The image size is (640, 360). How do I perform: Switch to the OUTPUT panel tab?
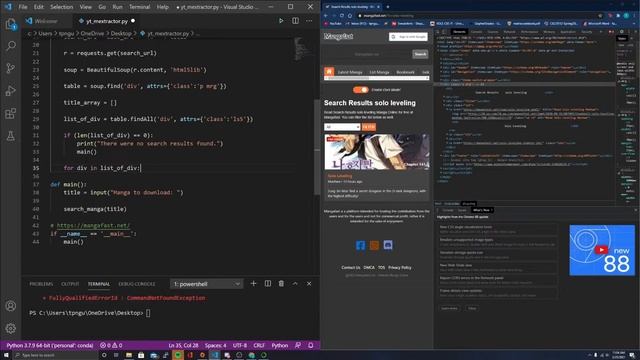[x=70, y=284]
